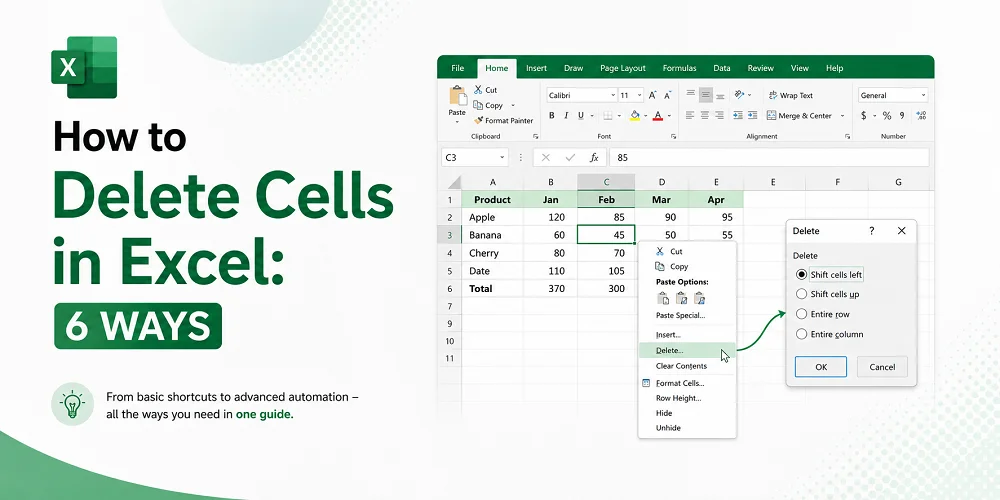Center text horizontally in the ribbon
1000x500 pixels.
[705, 115]
